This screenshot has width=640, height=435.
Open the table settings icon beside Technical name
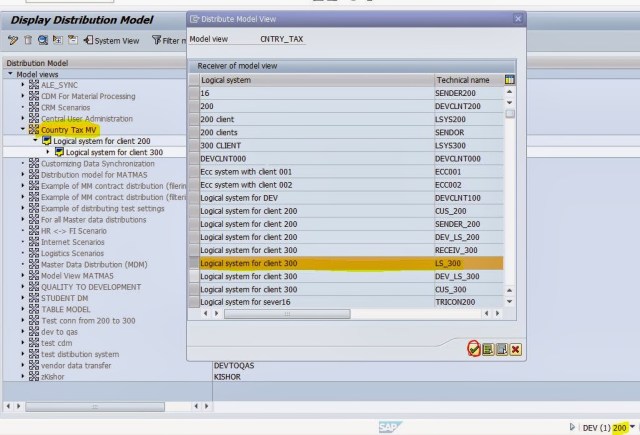[510, 79]
